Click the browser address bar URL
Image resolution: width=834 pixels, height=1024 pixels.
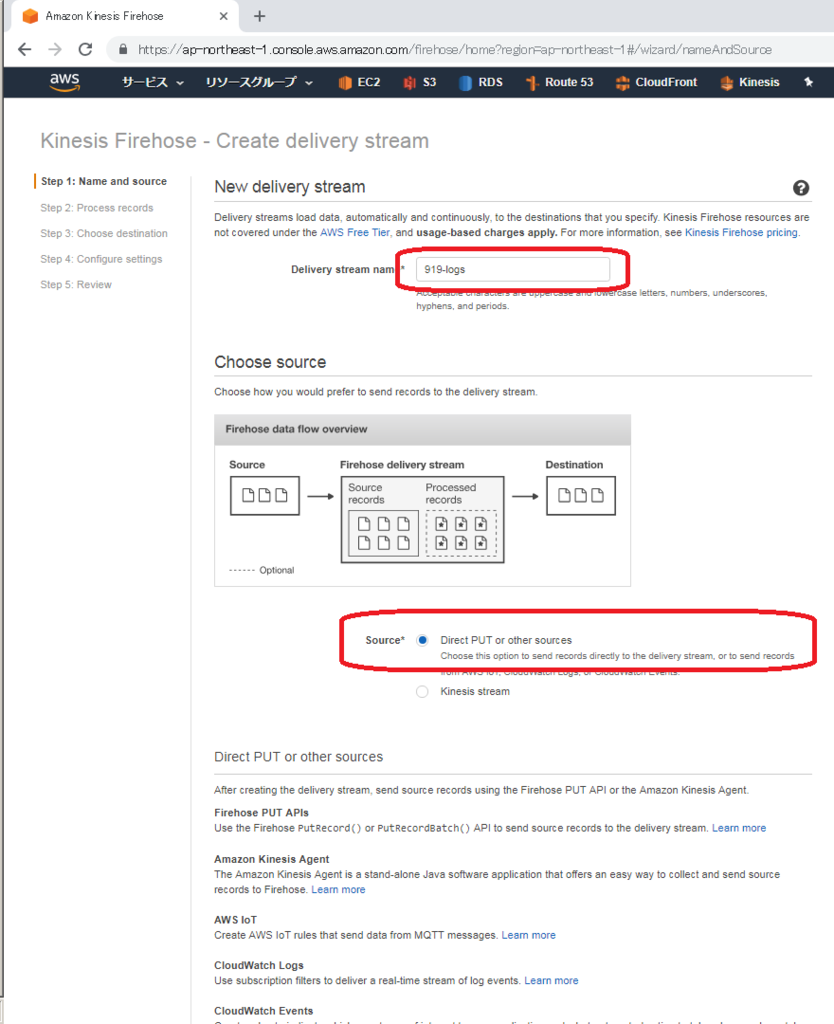click(x=455, y=50)
